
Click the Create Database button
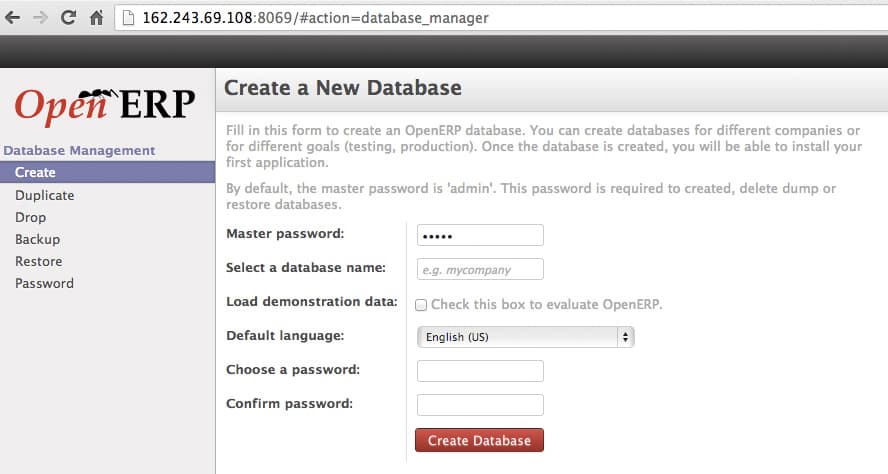pyautogui.click(x=479, y=440)
